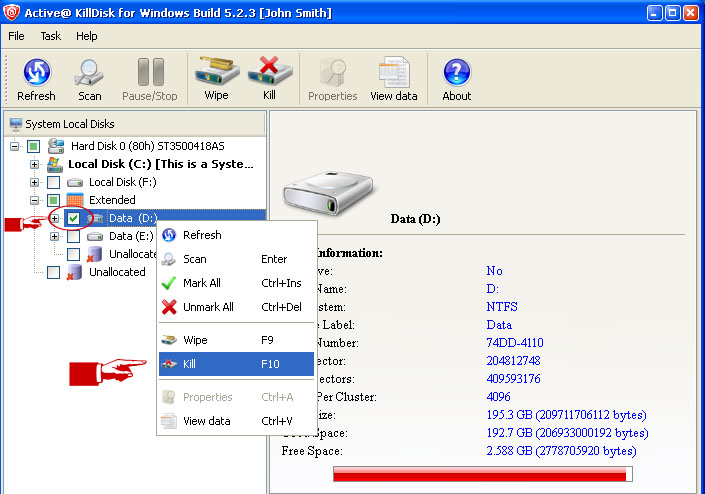
Task: Open the Task menu
Action: click(x=50, y=36)
